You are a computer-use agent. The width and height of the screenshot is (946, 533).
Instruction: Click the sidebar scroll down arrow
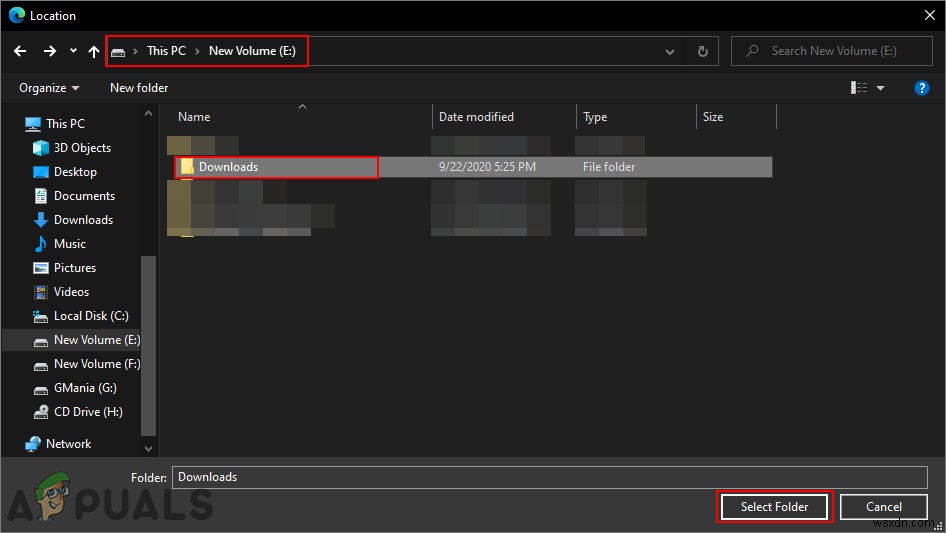[148, 448]
